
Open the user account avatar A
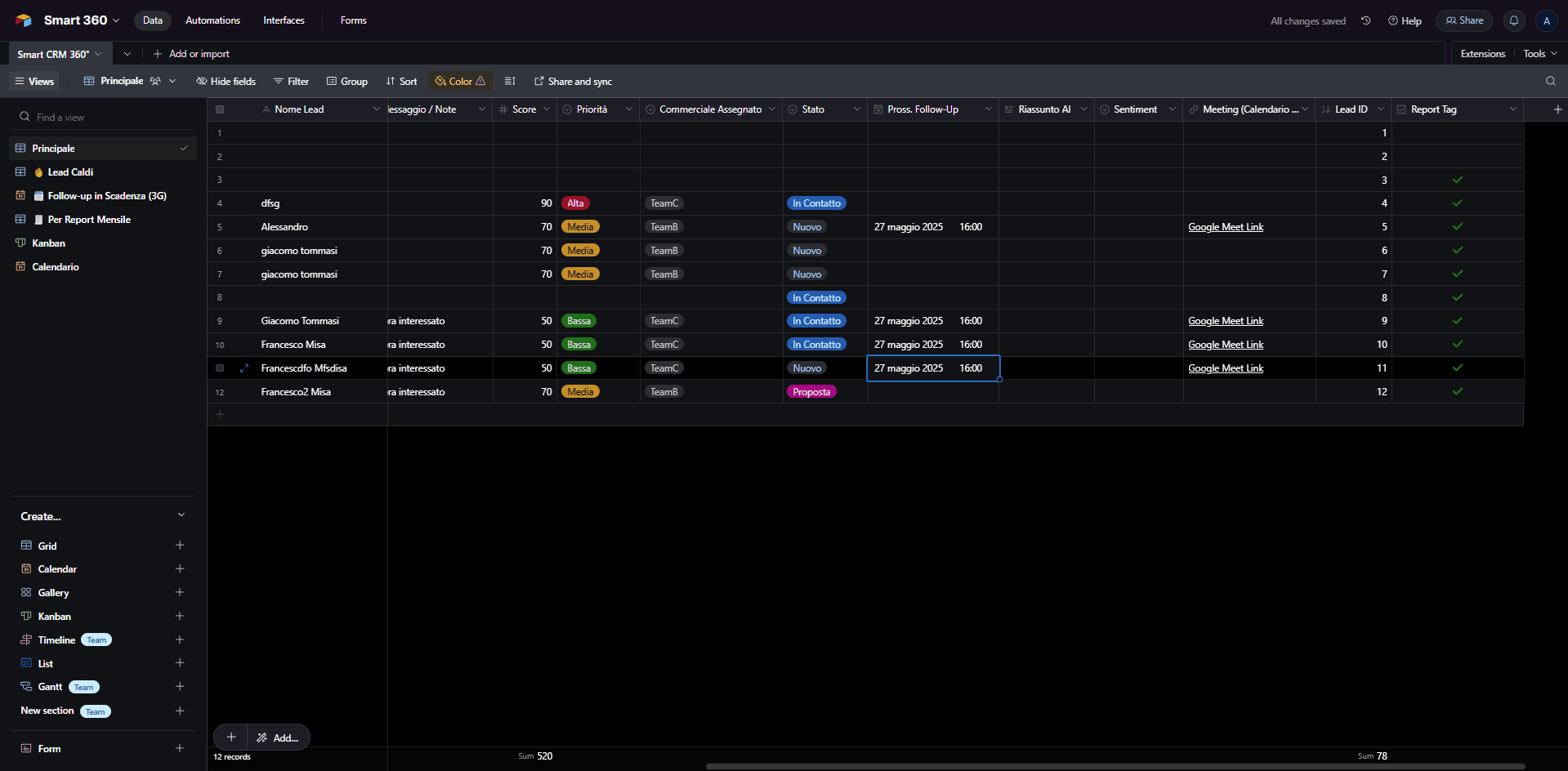coord(1546,20)
